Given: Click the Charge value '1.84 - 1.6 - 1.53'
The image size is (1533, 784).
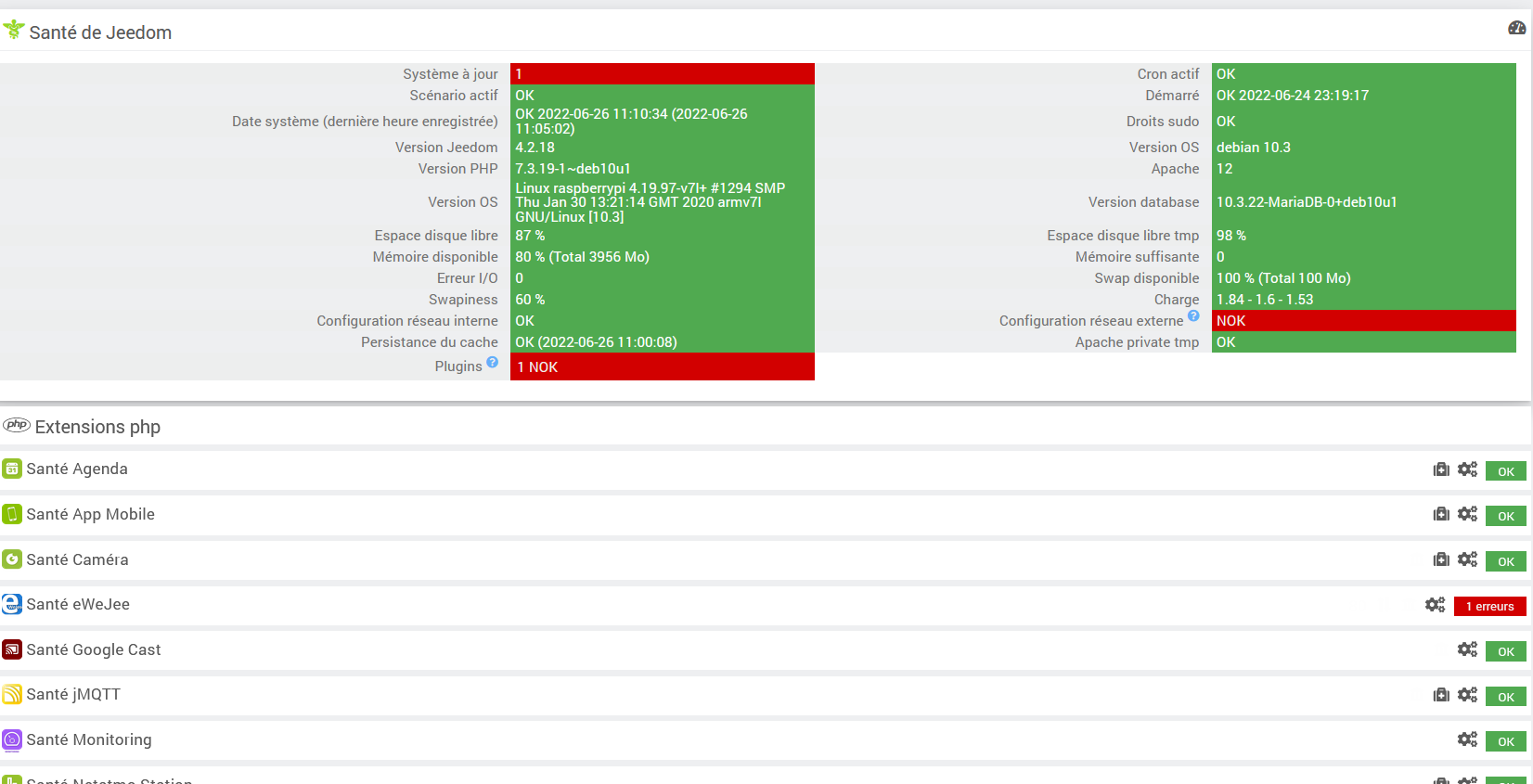Looking at the screenshot, I should point(1265,299).
